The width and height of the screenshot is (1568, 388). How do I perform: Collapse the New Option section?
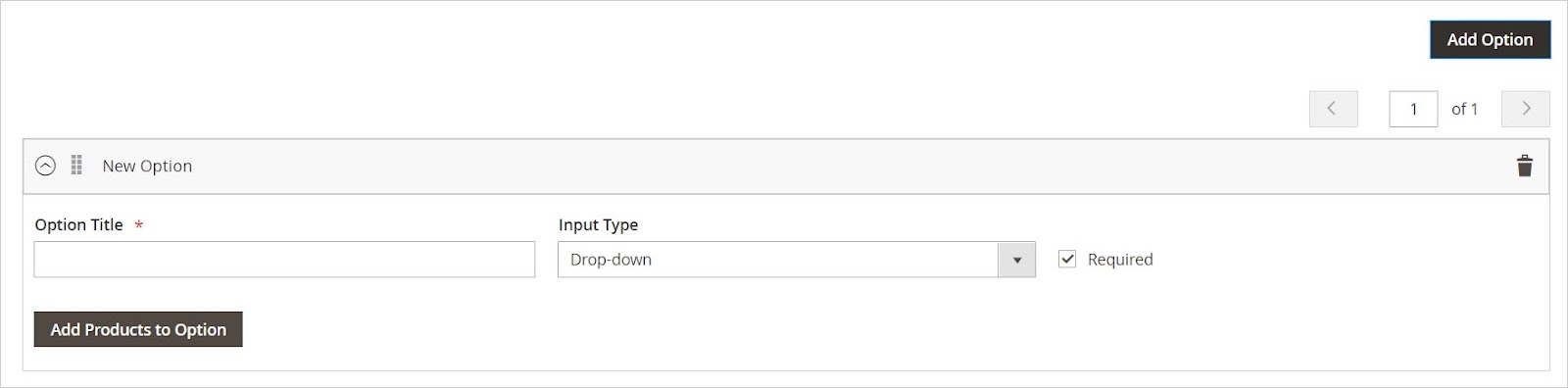click(45, 166)
